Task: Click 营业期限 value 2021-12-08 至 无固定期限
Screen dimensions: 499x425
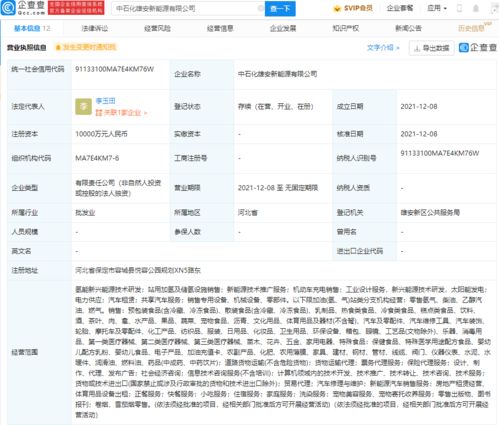Action: [278, 188]
